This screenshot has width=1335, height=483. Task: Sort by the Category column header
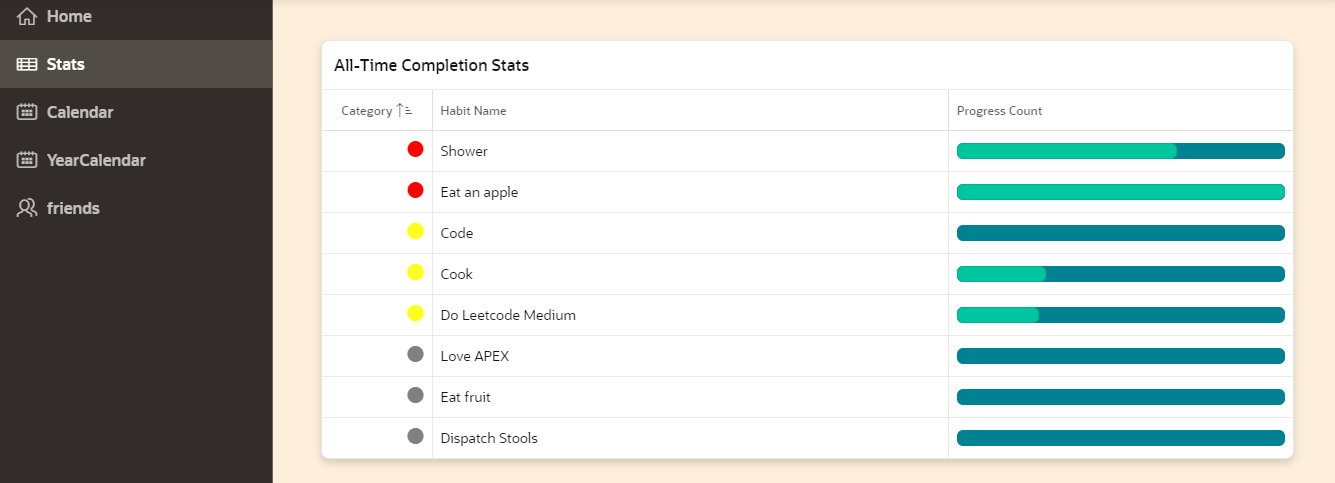(366, 111)
